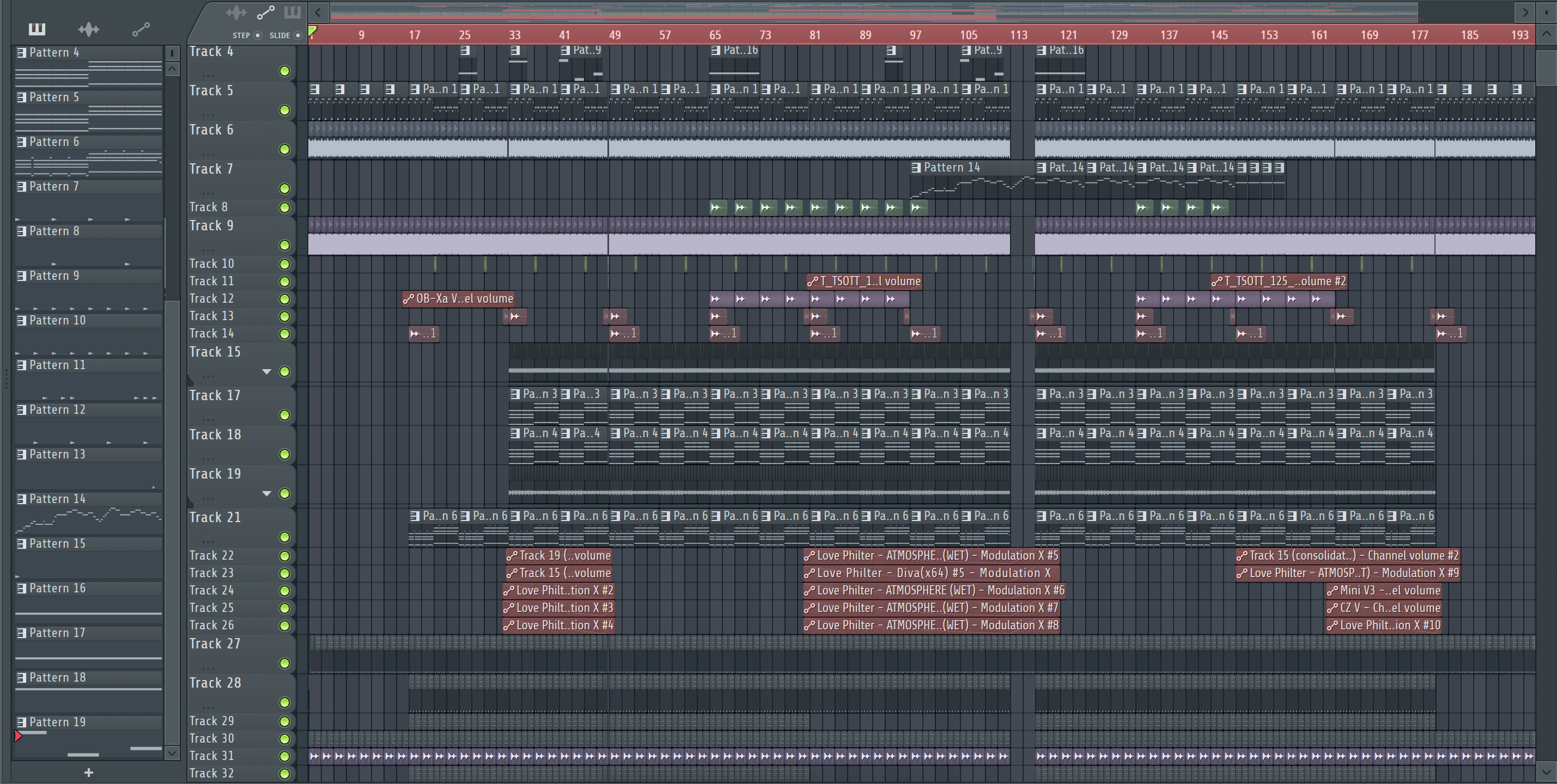Jump to bar 113 on timeline ruler
The width and height of the screenshot is (1557, 784).
1018,35
